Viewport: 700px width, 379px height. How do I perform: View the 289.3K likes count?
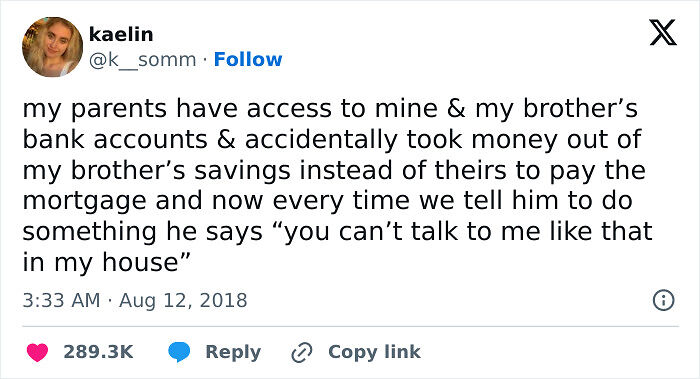(98, 352)
